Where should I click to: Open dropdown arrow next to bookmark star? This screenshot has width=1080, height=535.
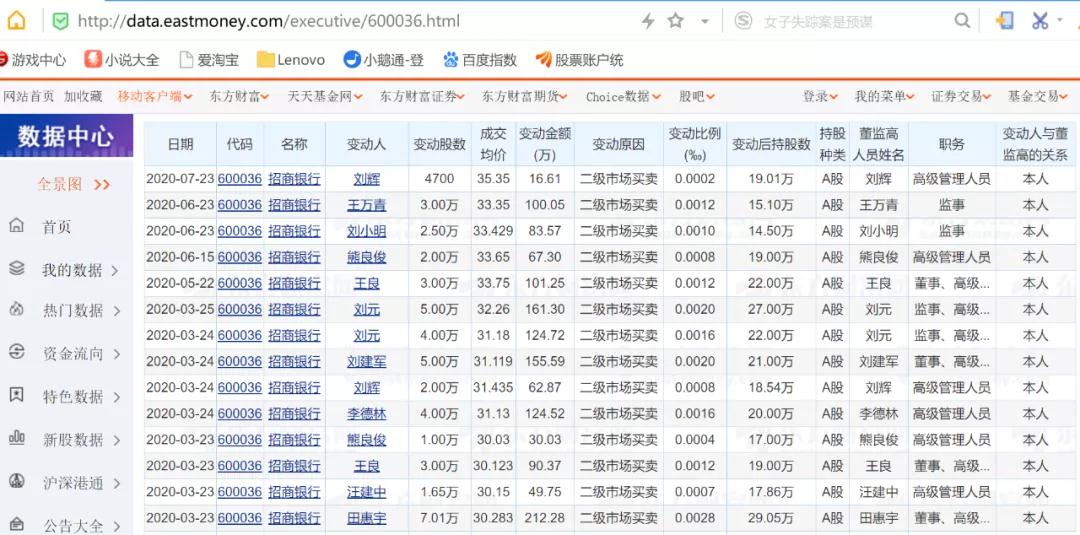click(705, 22)
